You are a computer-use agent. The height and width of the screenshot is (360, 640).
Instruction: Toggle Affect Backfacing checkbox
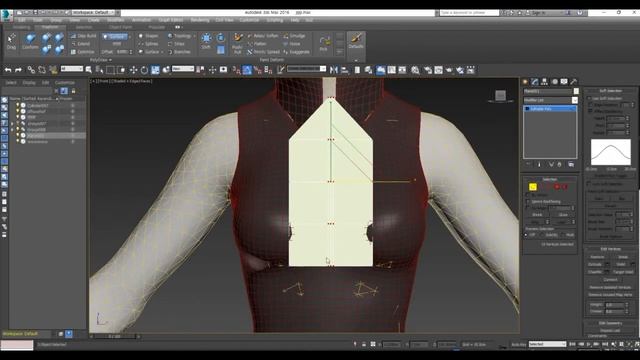click(x=590, y=111)
